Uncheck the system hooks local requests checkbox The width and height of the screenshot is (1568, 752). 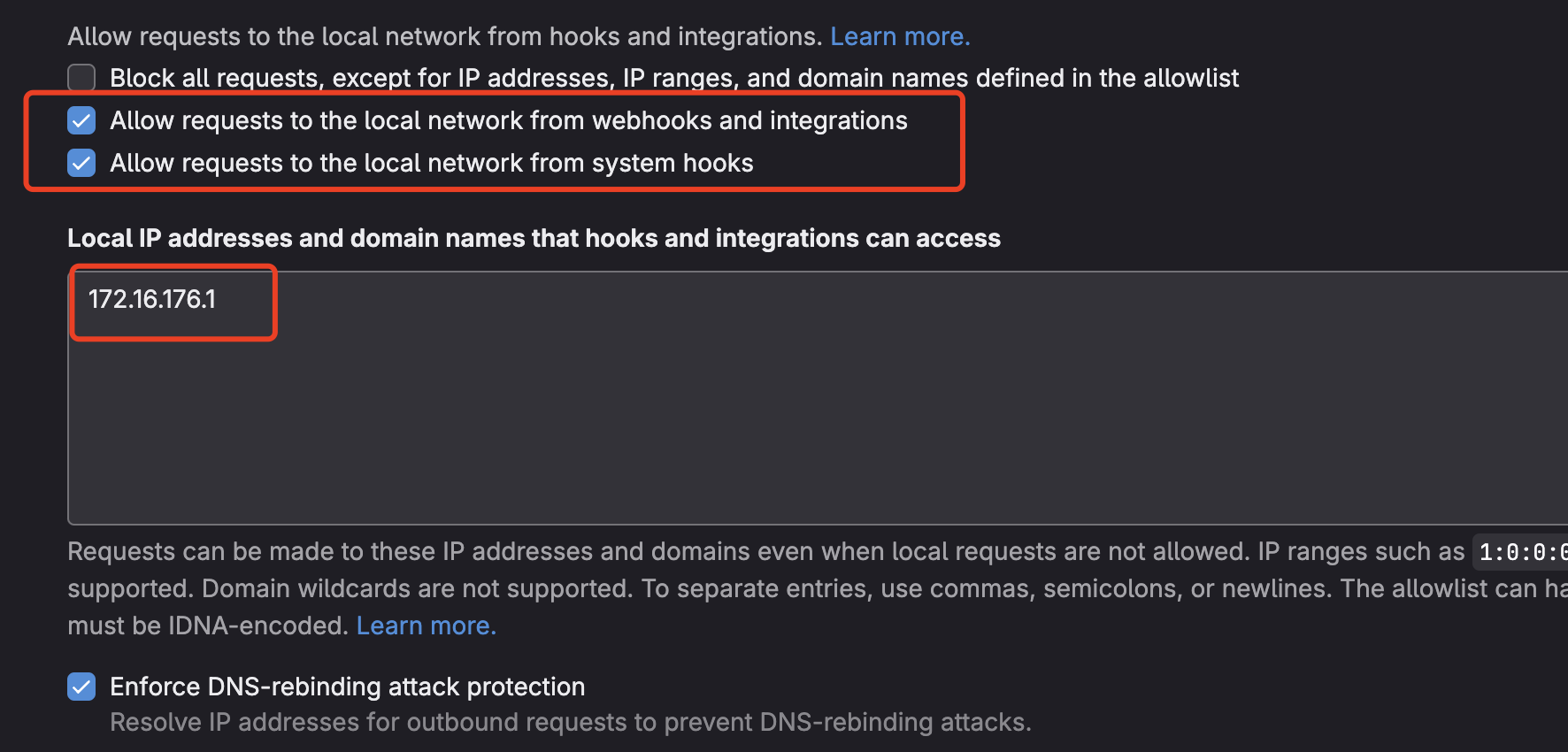click(81, 163)
